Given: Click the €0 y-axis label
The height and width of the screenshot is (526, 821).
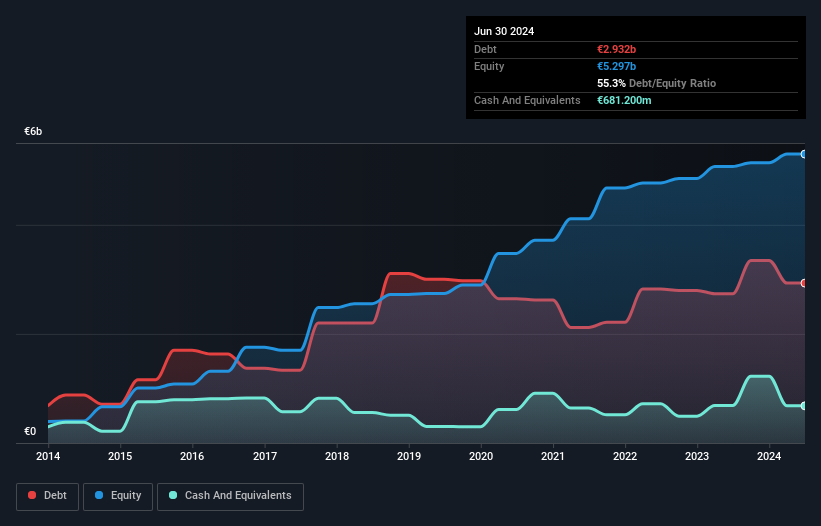Looking at the screenshot, I should 30,431.
